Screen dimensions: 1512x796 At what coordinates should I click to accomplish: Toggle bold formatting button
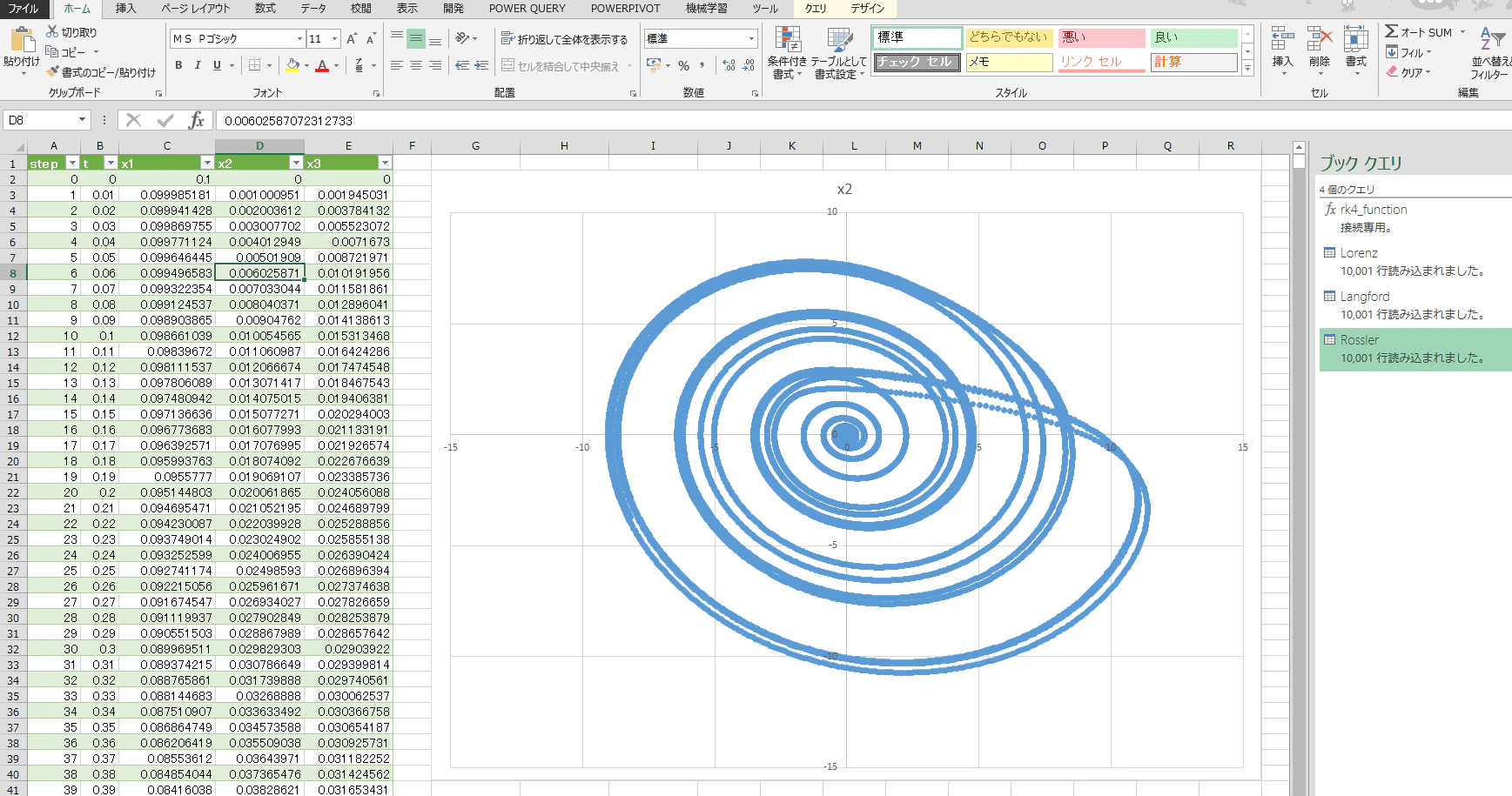pyautogui.click(x=178, y=65)
